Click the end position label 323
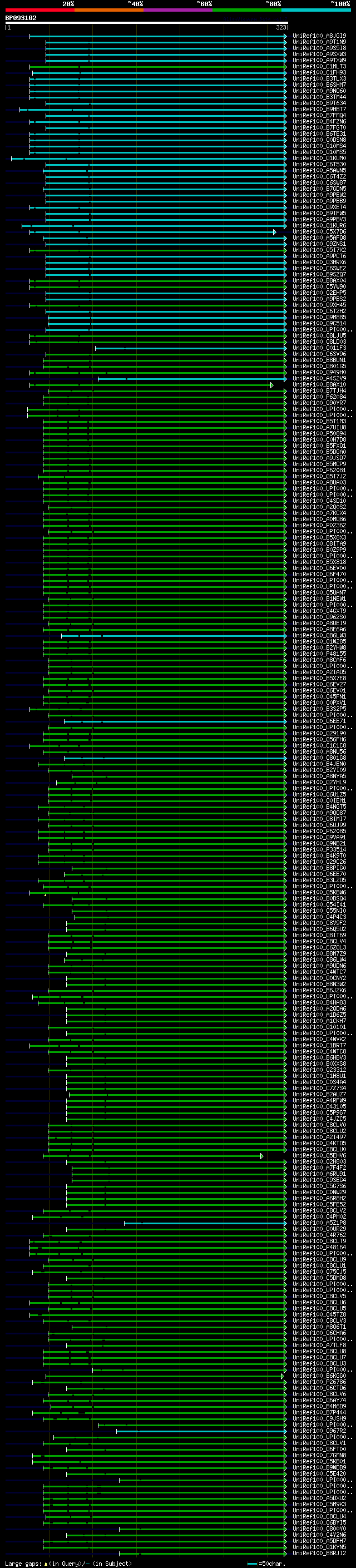Screen dimensions: 356x1568 (x=280, y=27)
